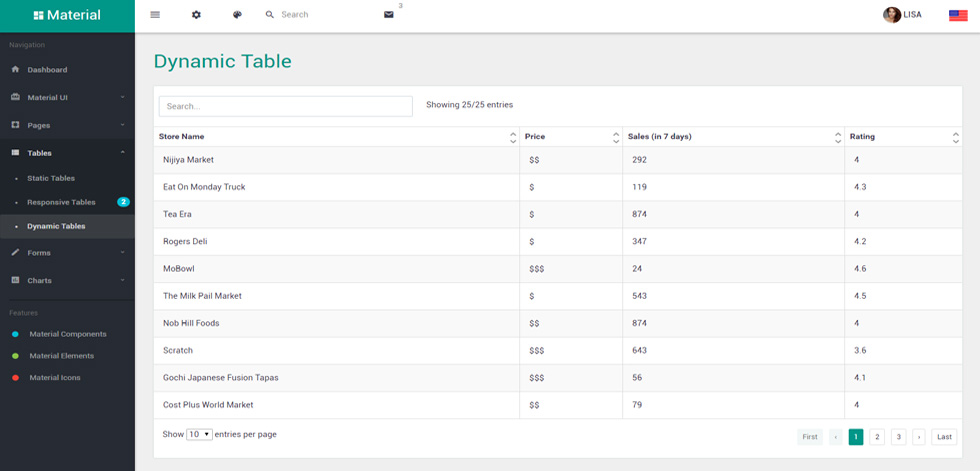Viewport: 980px width, 471px height.
Task: Click the green dot beside Material Elements
Action: 16,356
